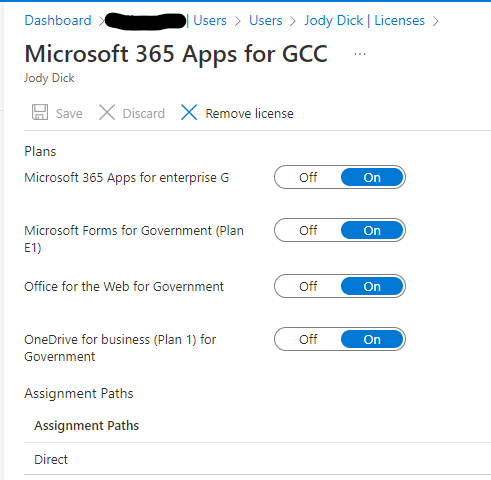Select On for OneDrive for business Plan 1
491x480 pixels.
[x=372, y=339]
